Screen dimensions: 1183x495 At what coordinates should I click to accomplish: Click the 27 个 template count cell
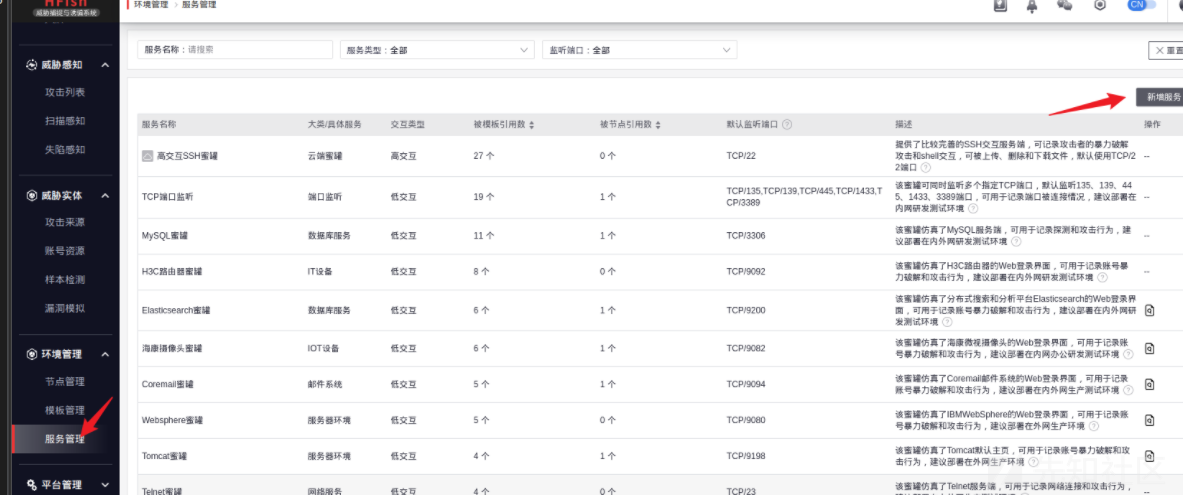pyautogui.click(x=484, y=156)
